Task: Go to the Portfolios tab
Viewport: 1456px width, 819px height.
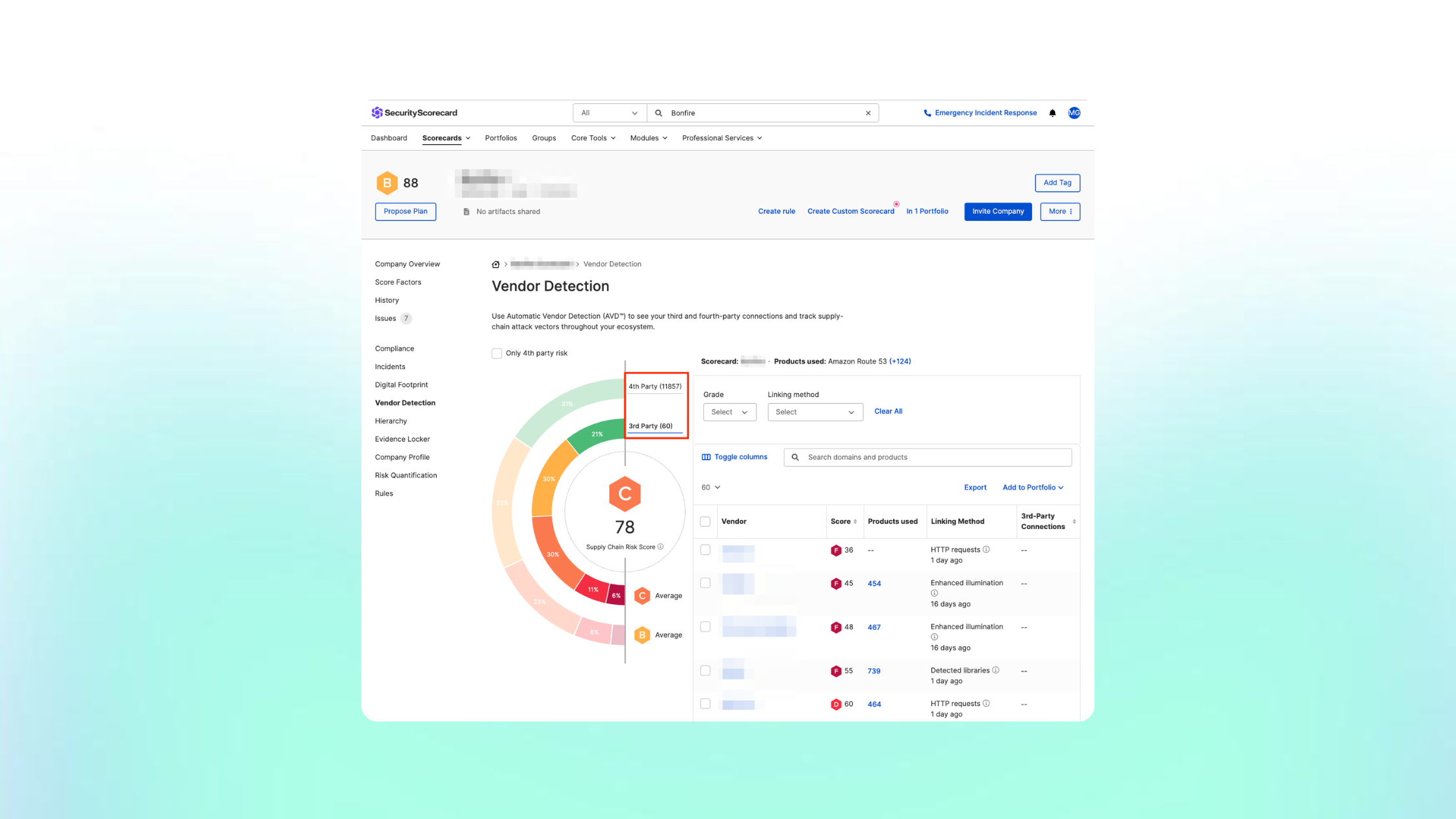Action: click(500, 138)
